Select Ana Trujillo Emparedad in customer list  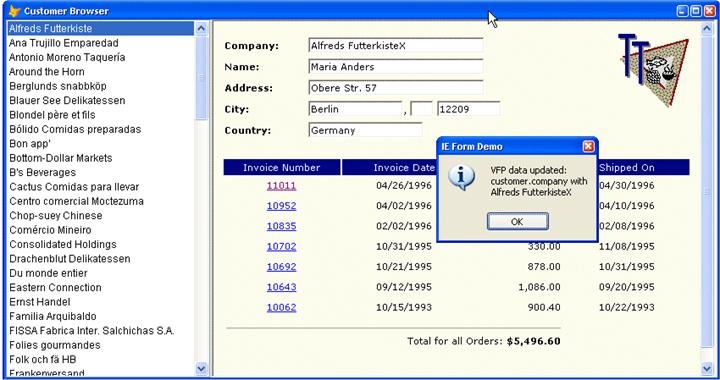(x=63, y=43)
